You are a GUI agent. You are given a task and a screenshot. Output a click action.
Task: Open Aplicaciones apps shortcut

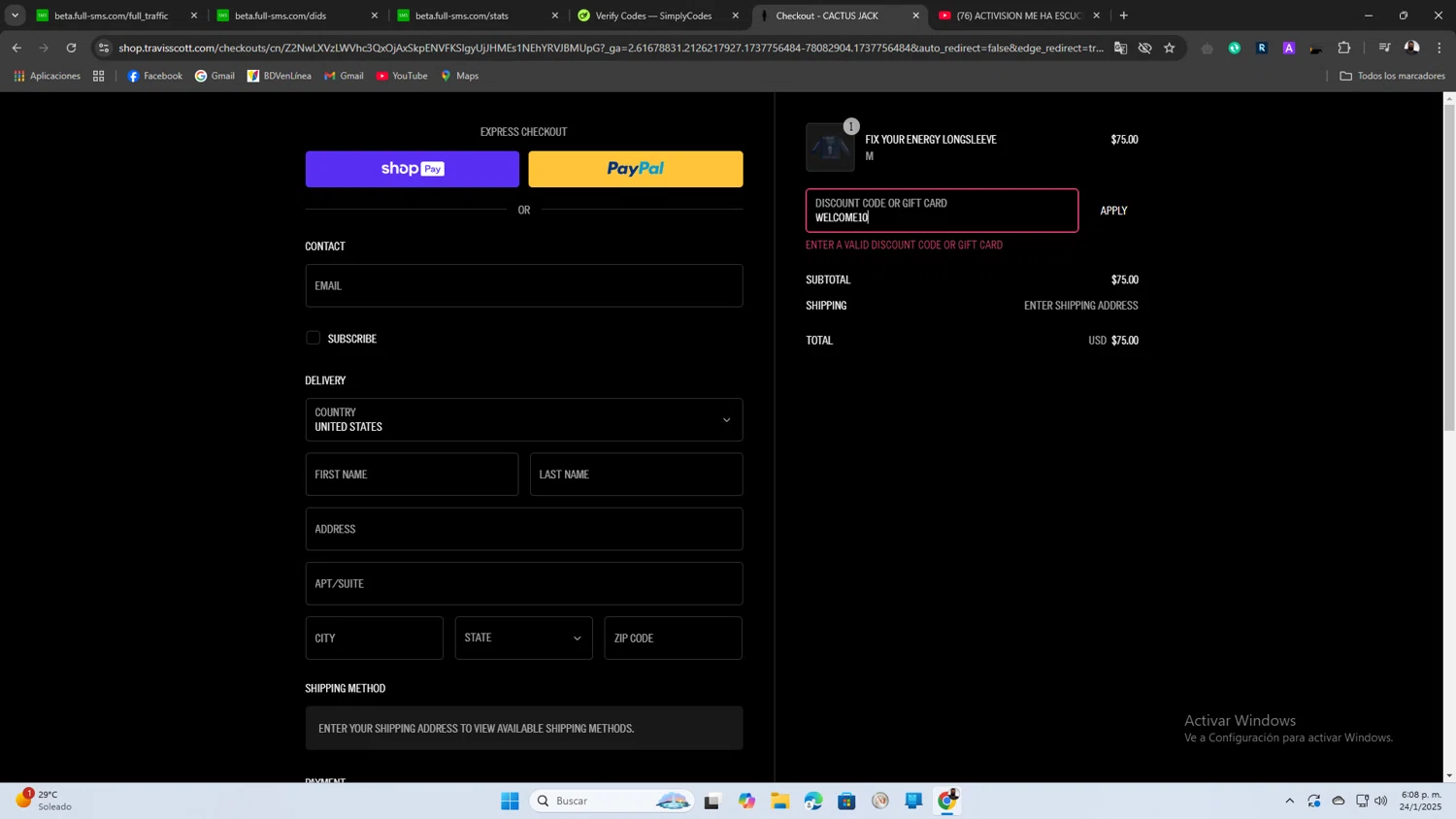tap(48, 76)
